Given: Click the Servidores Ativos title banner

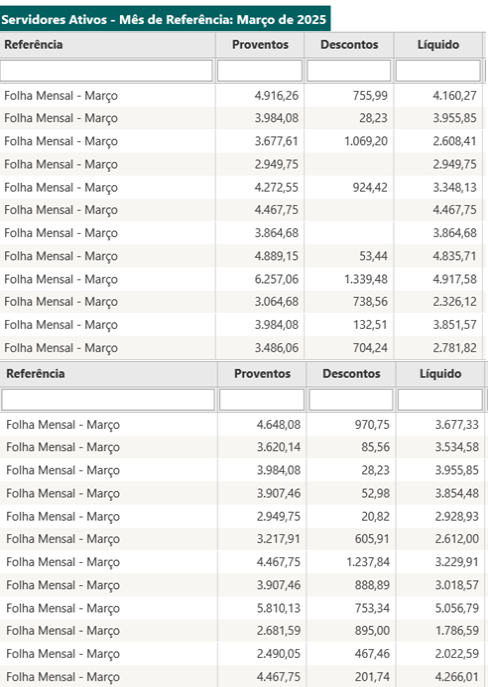Looking at the screenshot, I should 165,19.
